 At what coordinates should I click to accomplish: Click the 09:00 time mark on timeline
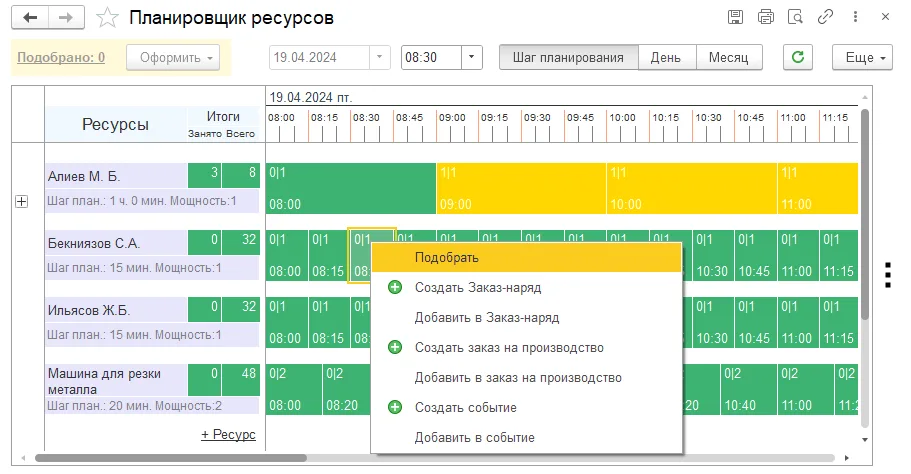tap(452, 117)
